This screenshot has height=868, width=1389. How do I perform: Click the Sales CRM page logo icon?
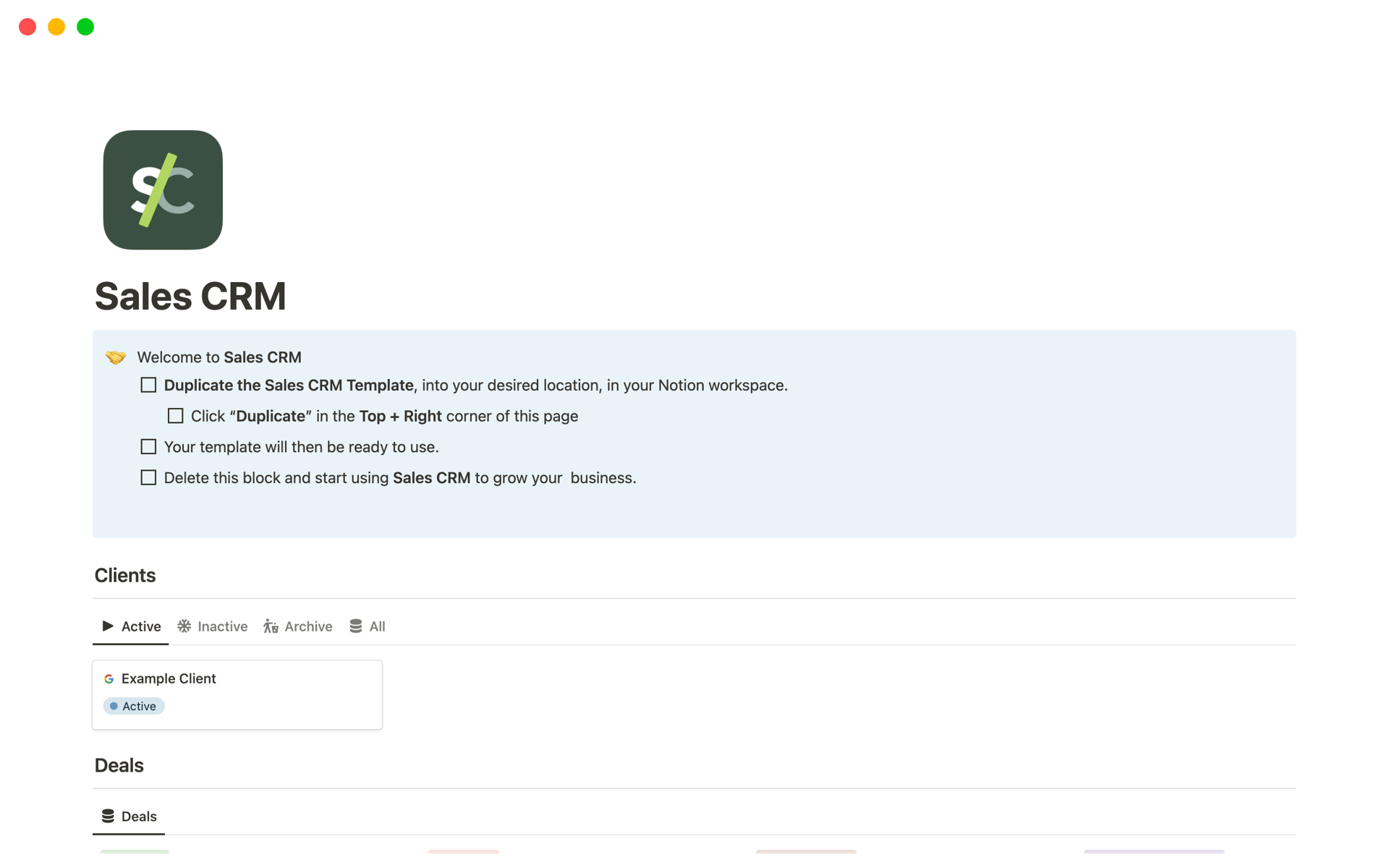pyautogui.click(x=163, y=190)
